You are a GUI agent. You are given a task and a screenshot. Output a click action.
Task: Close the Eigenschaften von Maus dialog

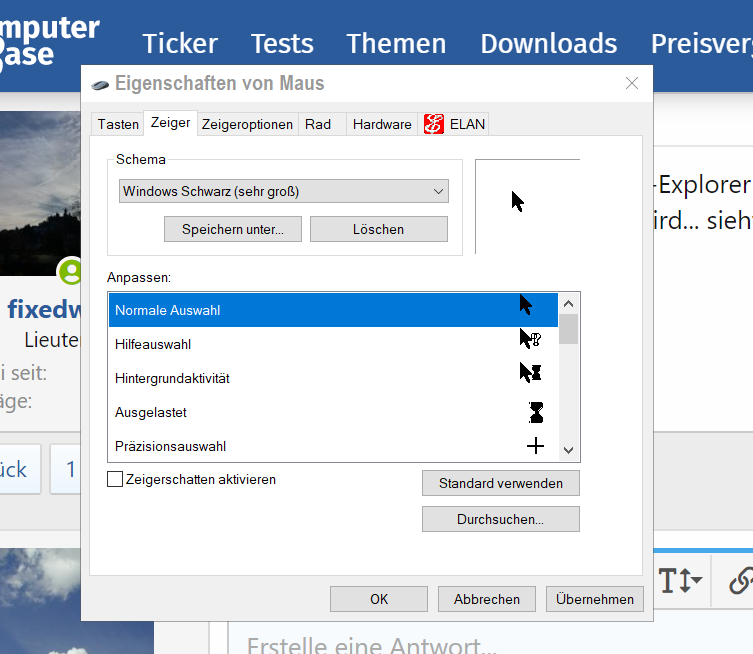pyautogui.click(x=632, y=83)
